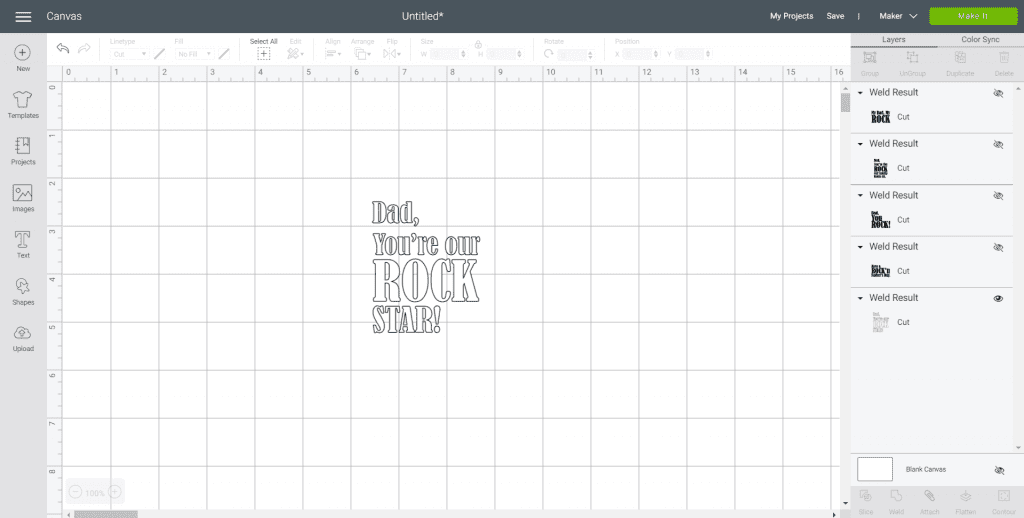
Task: Open the Images library
Action: 23,198
